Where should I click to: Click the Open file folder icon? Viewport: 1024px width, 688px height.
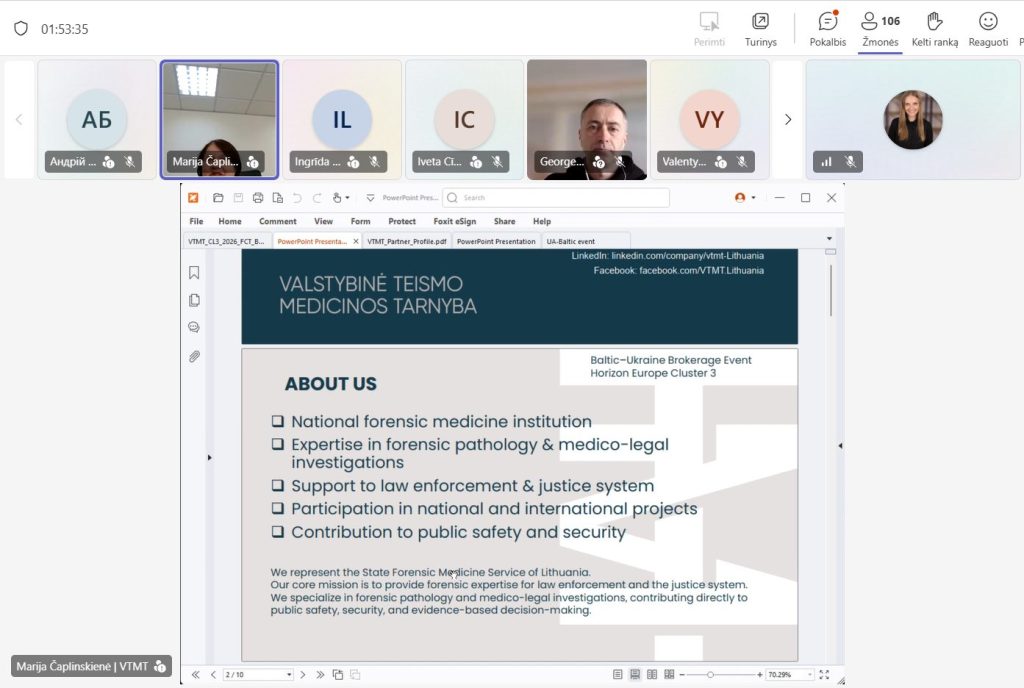[x=218, y=198]
